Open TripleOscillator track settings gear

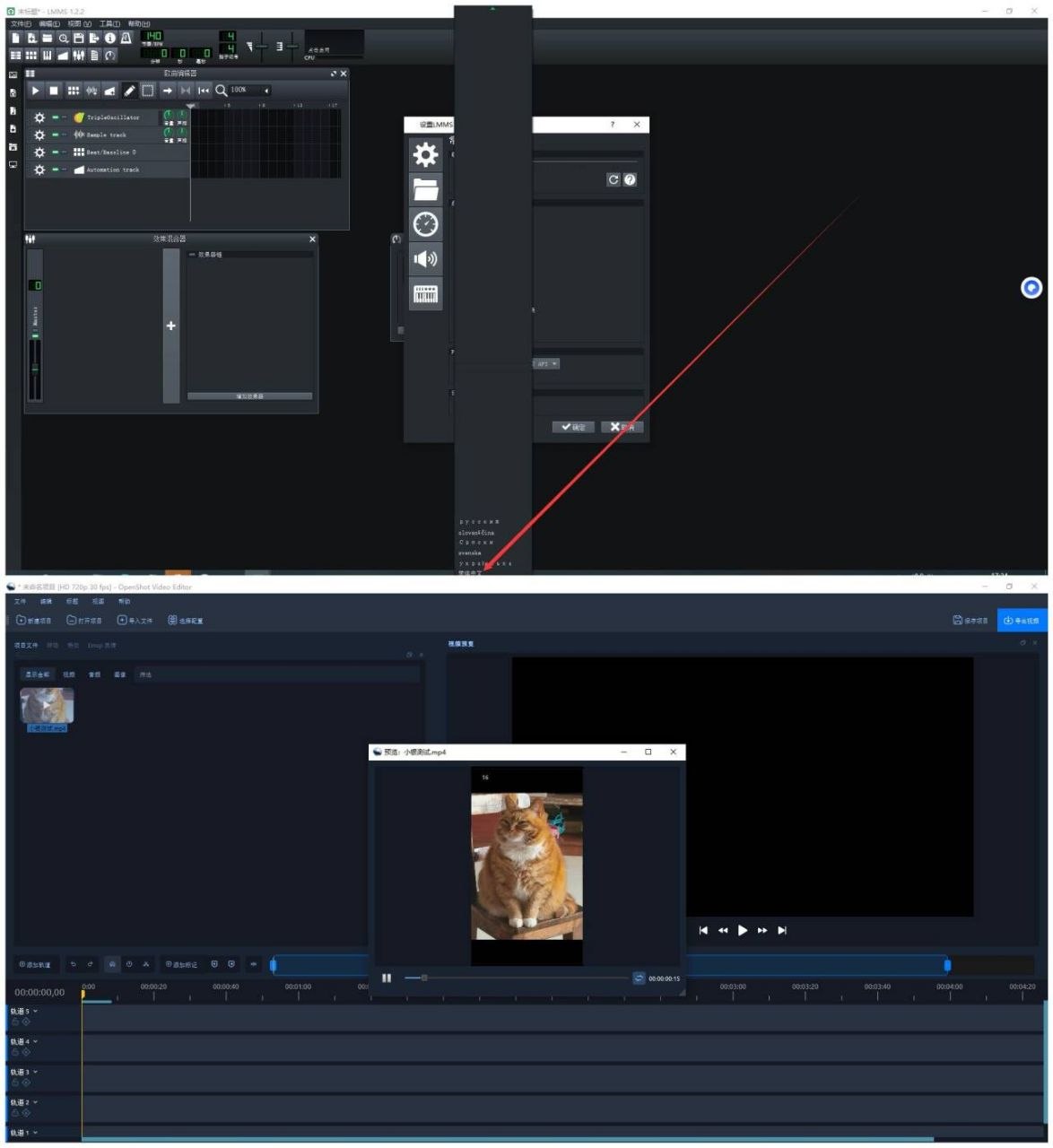[x=39, y=117]
